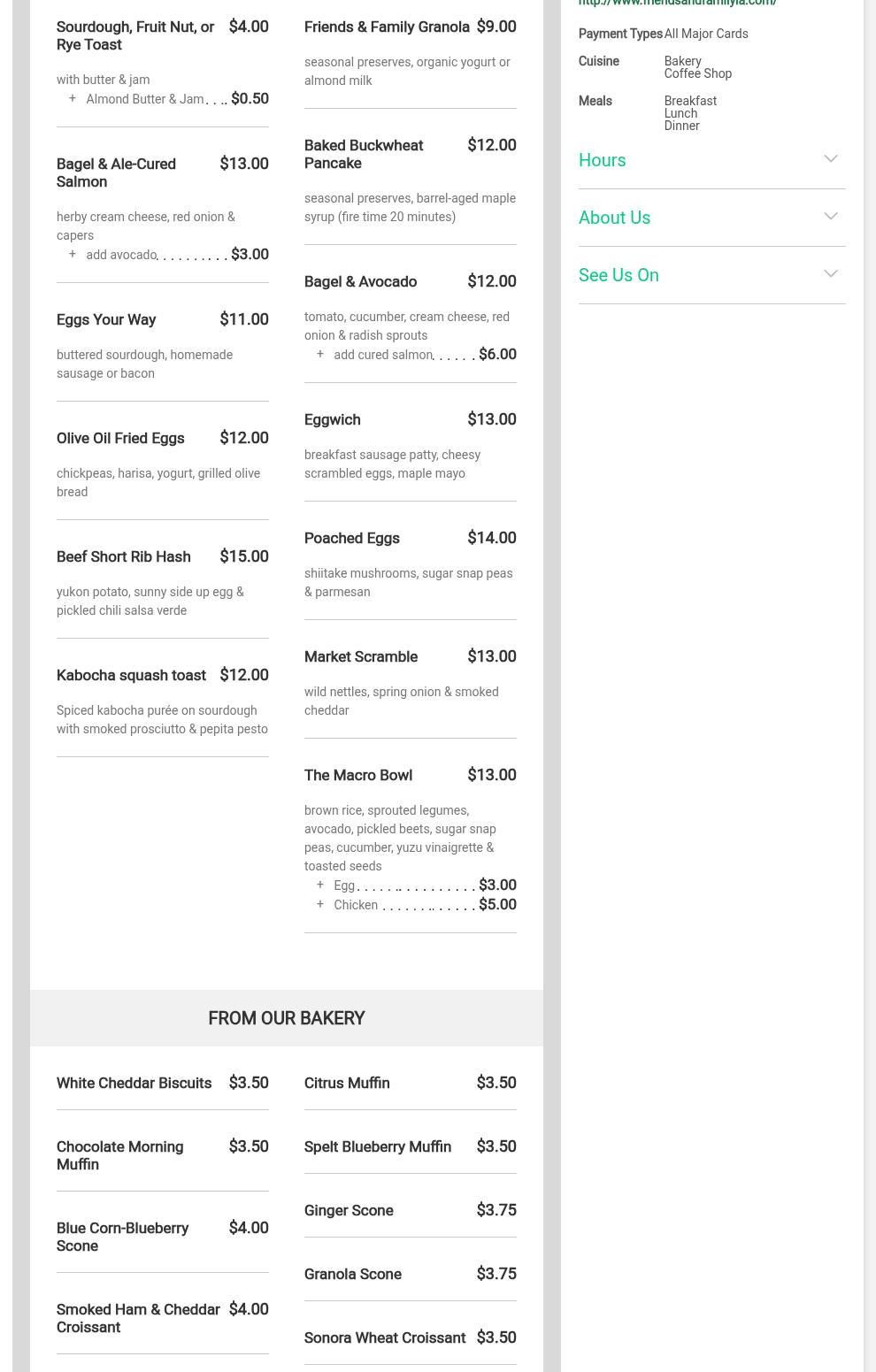Click the Baked Buckwheat Pancake title
Viewport: 876px width, 1372px height.
point(364,154)
